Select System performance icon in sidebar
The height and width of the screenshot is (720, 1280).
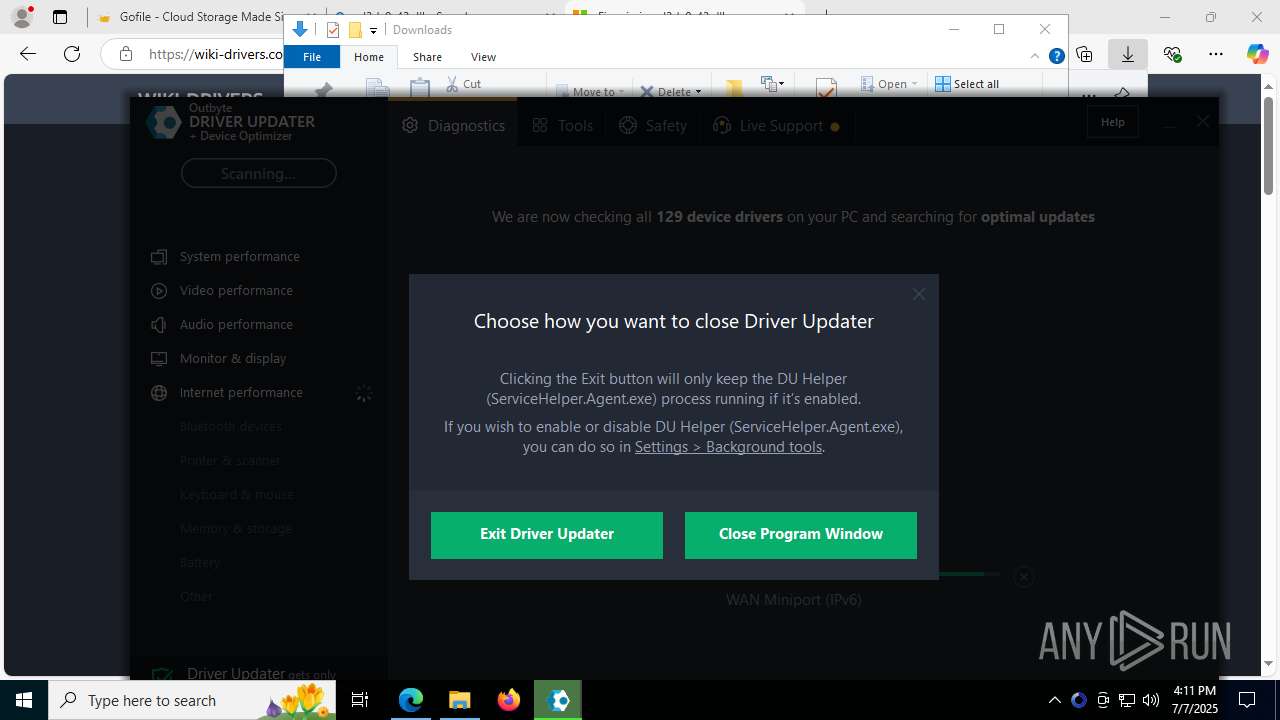[x=159, y=257]
